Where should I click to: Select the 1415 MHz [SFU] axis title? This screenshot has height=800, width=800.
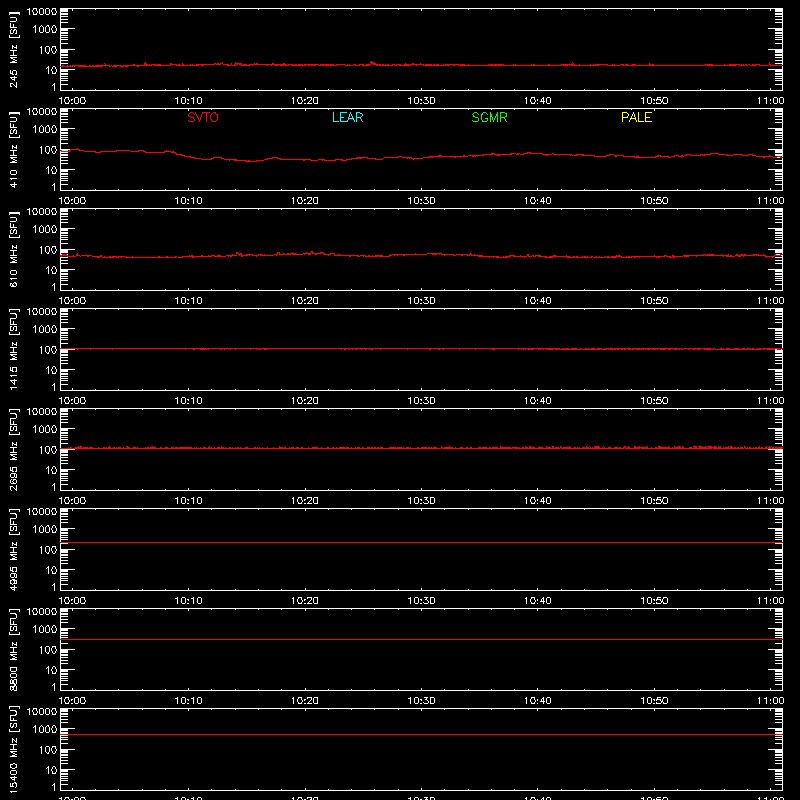click(13, 349)
